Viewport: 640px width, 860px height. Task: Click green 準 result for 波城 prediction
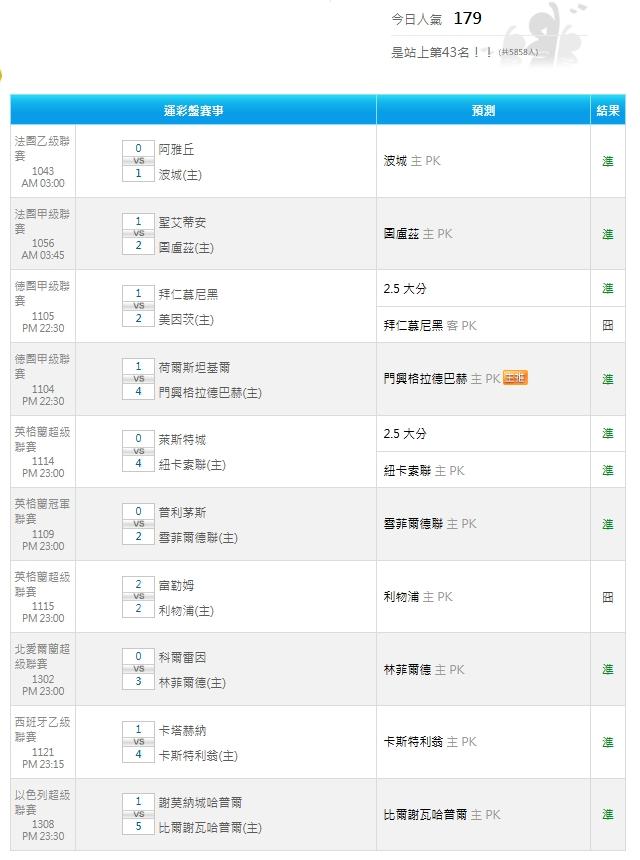607,161
